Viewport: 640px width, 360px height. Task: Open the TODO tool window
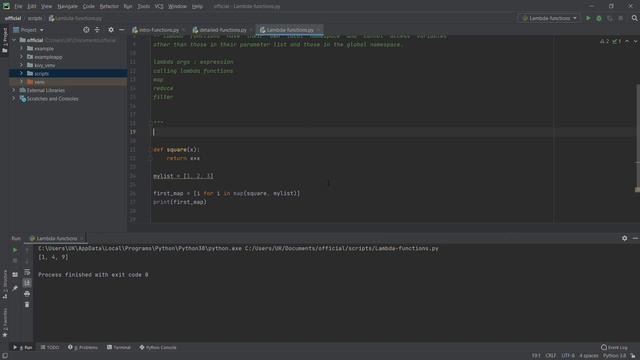50,347
